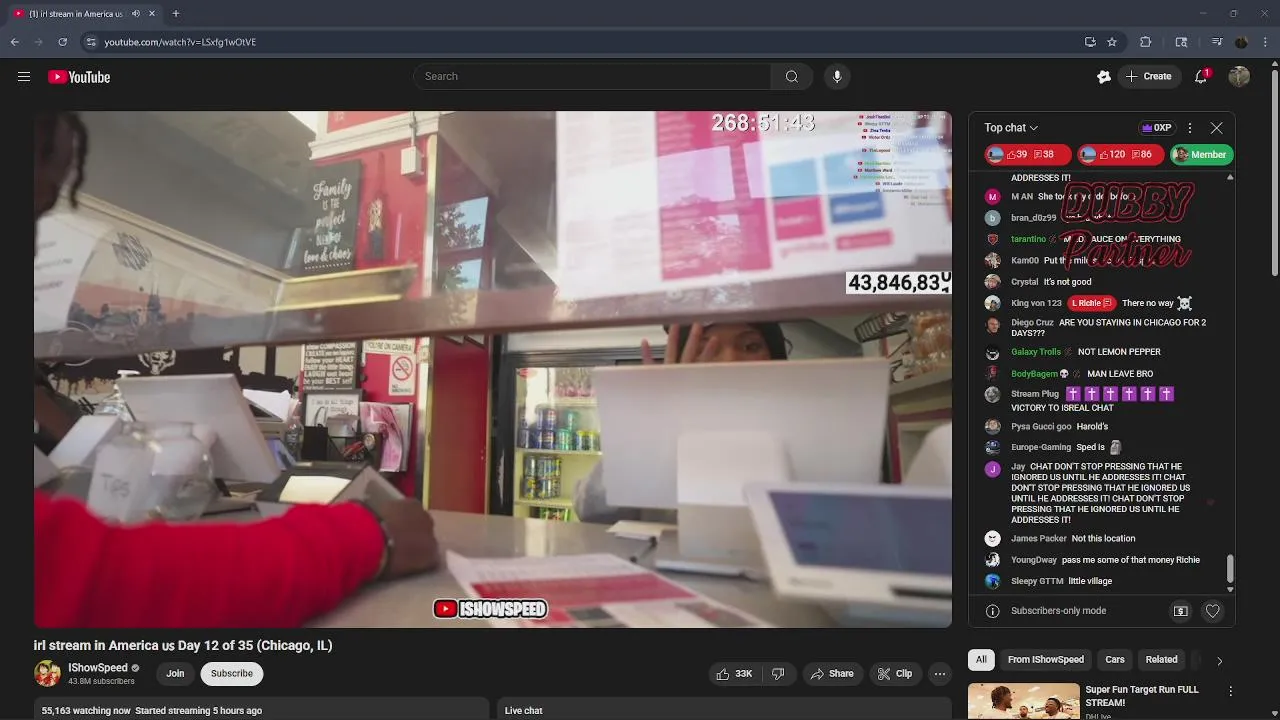Viewport: 1280px width, 720px height.
Task: Open options for Super Fun Target Run video
Action: pyautogui.click(x=1231, y=691)
